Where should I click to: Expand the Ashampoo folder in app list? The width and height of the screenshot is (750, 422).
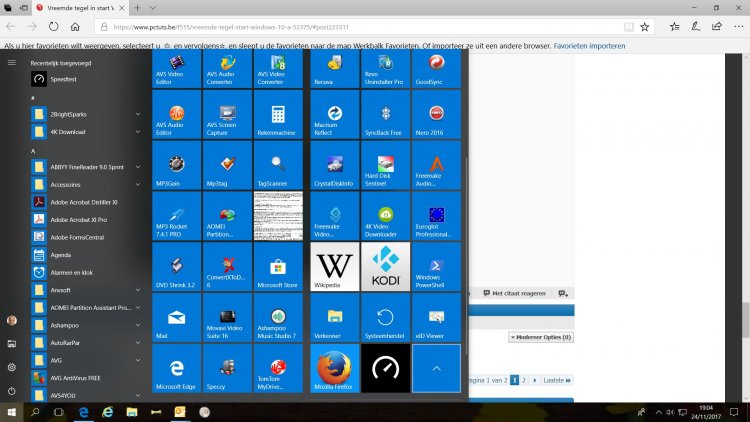click(x=140, y=324)
